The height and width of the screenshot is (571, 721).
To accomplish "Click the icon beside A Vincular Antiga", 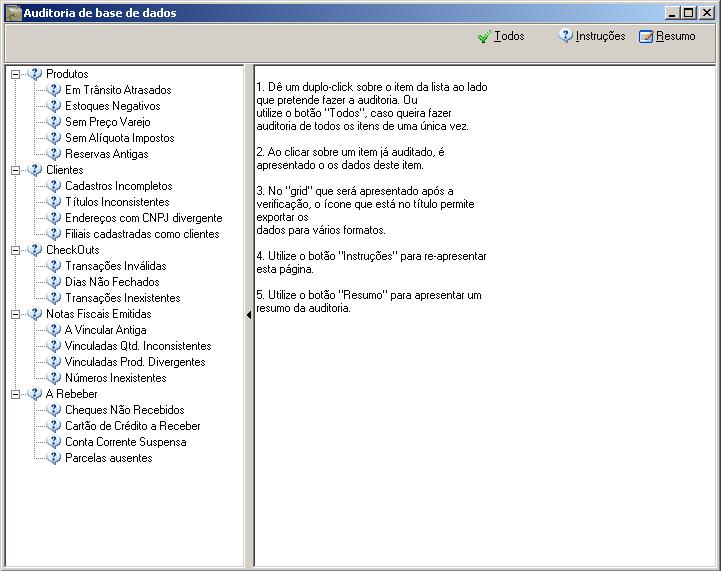I will tap(53, 330).
